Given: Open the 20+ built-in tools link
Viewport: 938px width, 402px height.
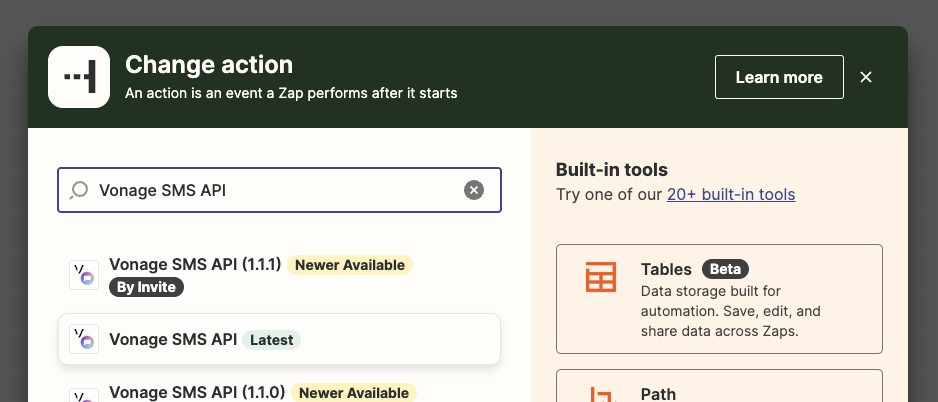Looking at the screenshot, I should (x=731, y=194).
